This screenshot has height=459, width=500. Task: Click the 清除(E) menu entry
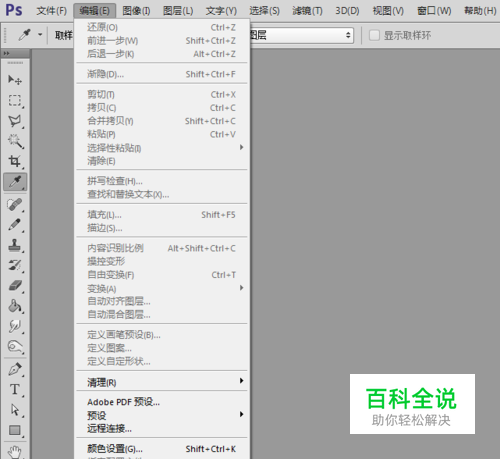(162, 161)
